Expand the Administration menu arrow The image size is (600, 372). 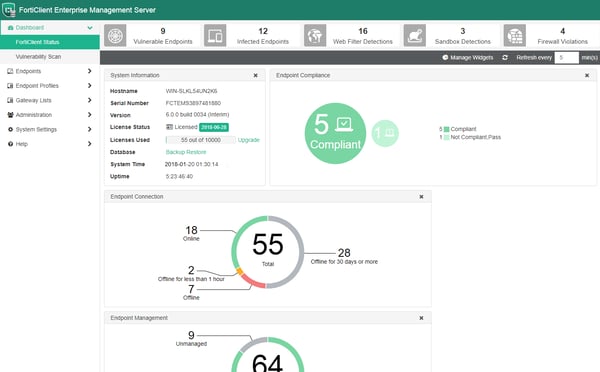pyautogui.click(x=90, y=115)
